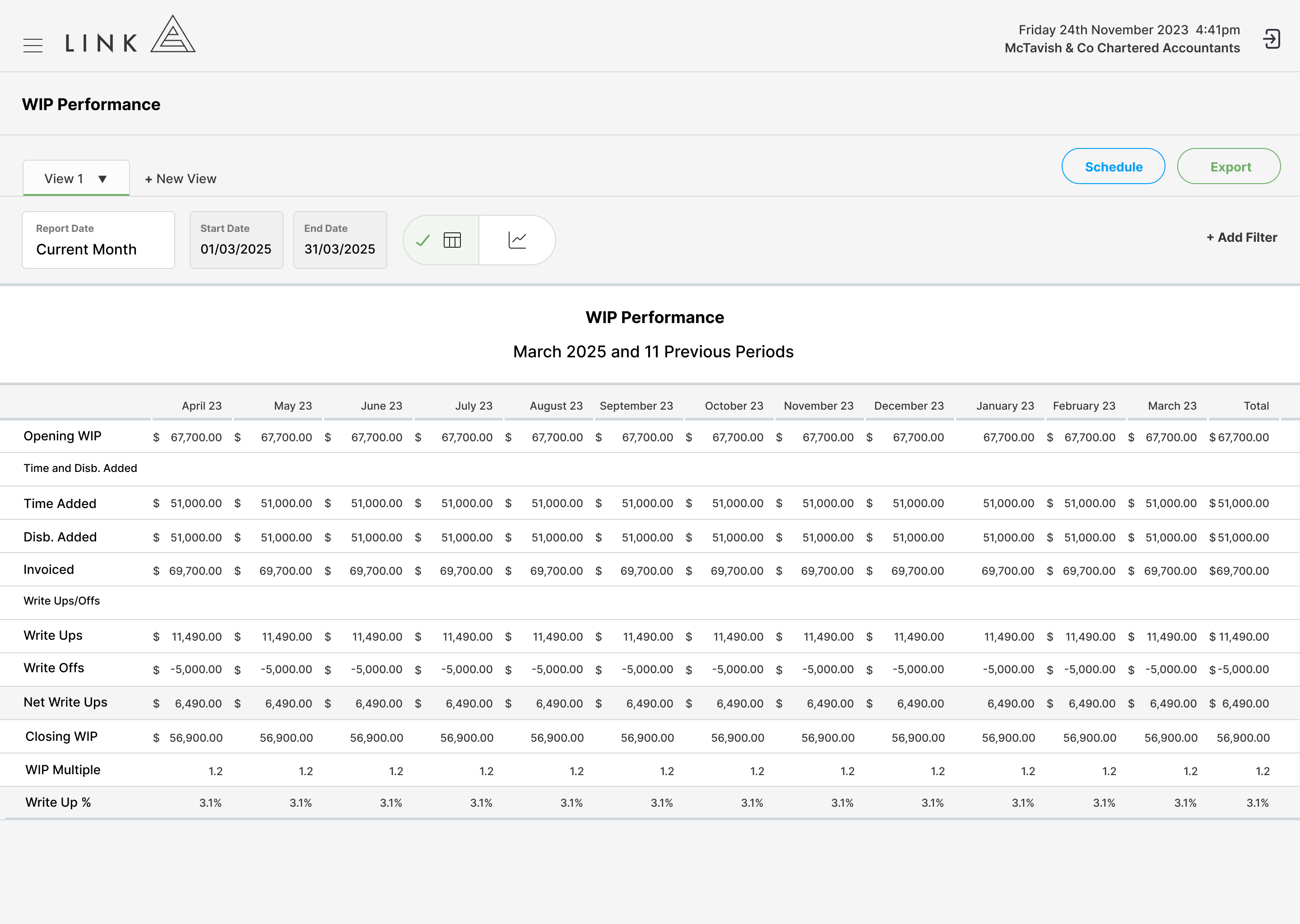Click the September 23 column header
Screen dimensions: 1300x924
(x=636, y=406)
